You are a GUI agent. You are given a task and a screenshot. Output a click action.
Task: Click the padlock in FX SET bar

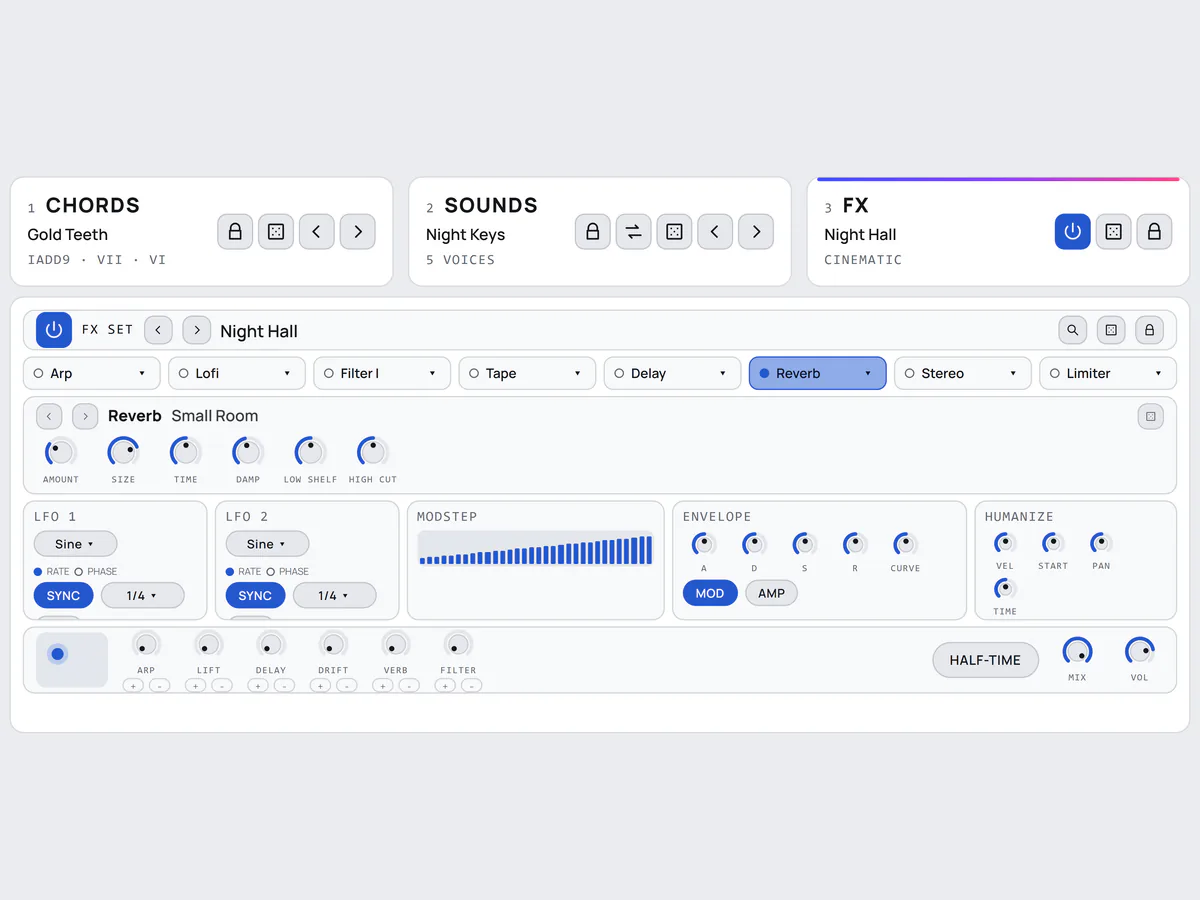[1149, 330]
